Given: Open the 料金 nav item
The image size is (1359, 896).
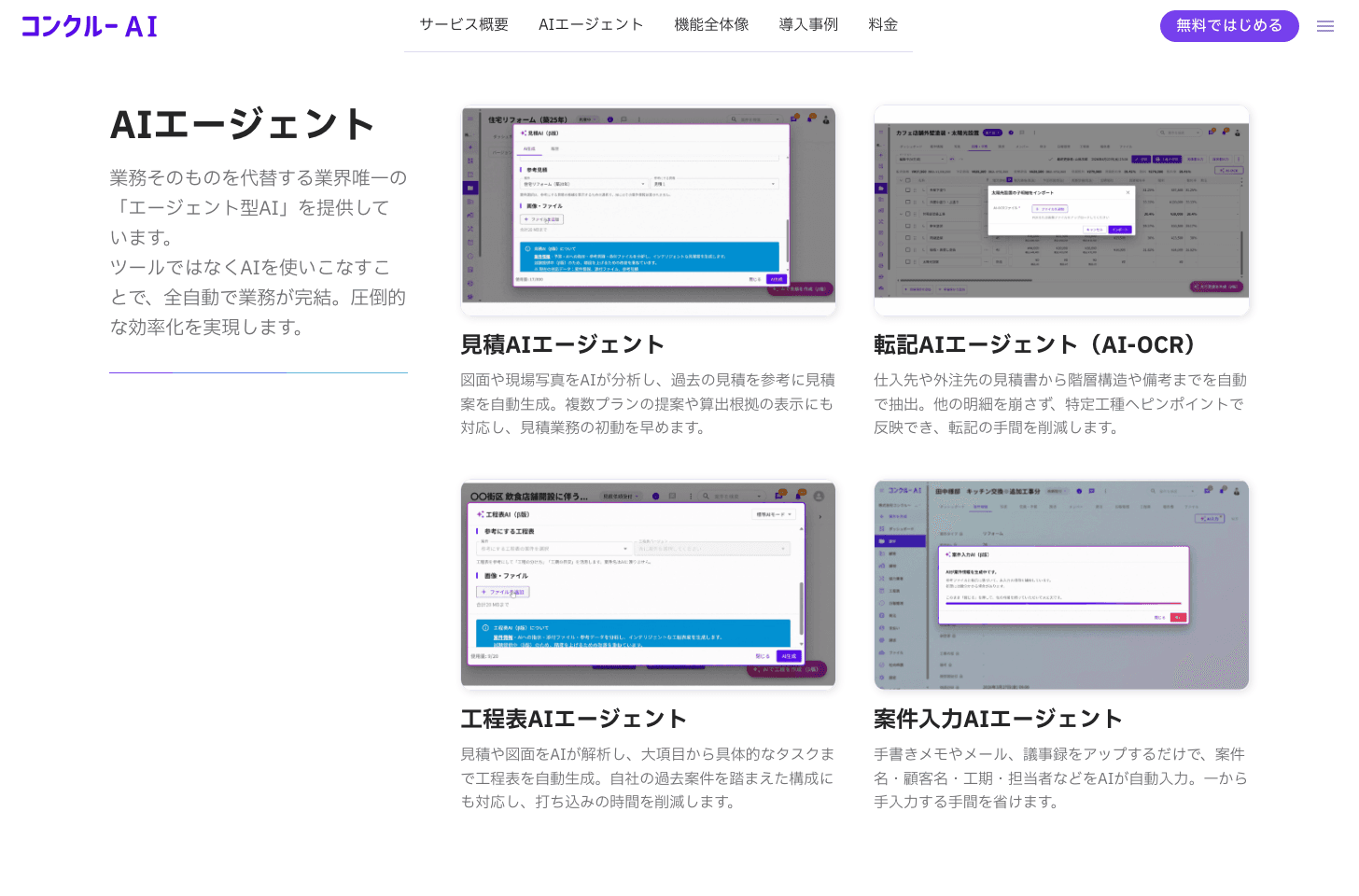Looking at the screenshot, I should click(x=883, y=25).
